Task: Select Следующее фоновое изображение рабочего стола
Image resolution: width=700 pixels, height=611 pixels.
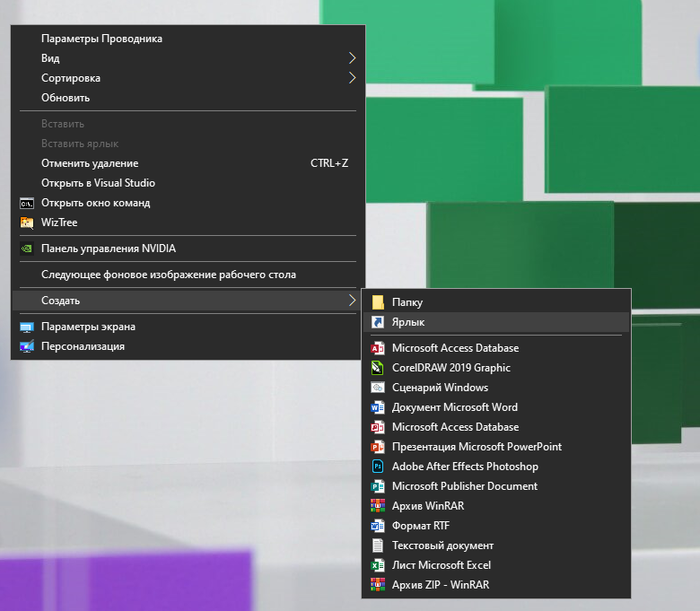Action: click(188, 274)
